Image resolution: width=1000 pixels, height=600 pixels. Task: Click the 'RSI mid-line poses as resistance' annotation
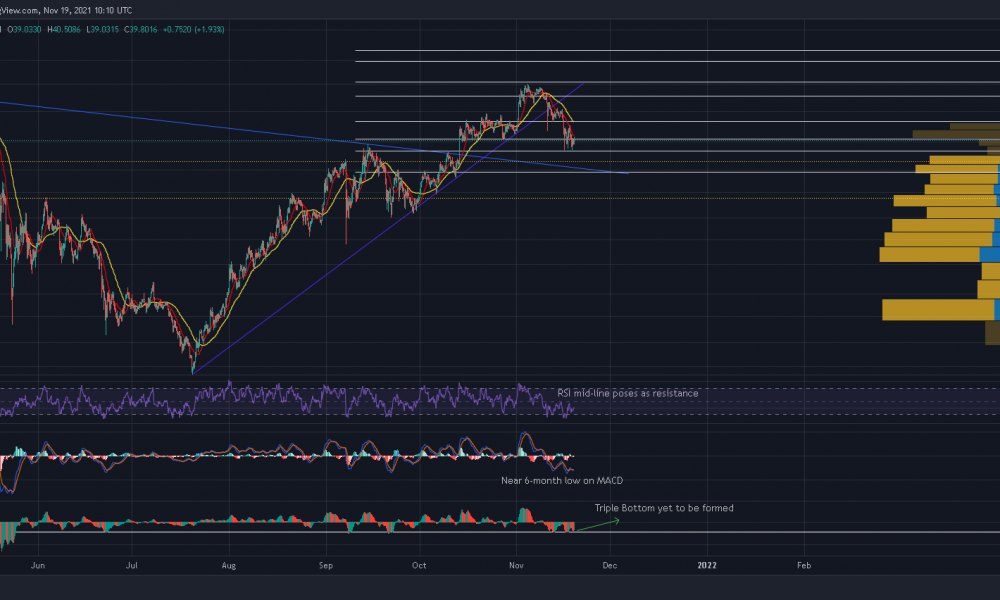click(628, 393)
